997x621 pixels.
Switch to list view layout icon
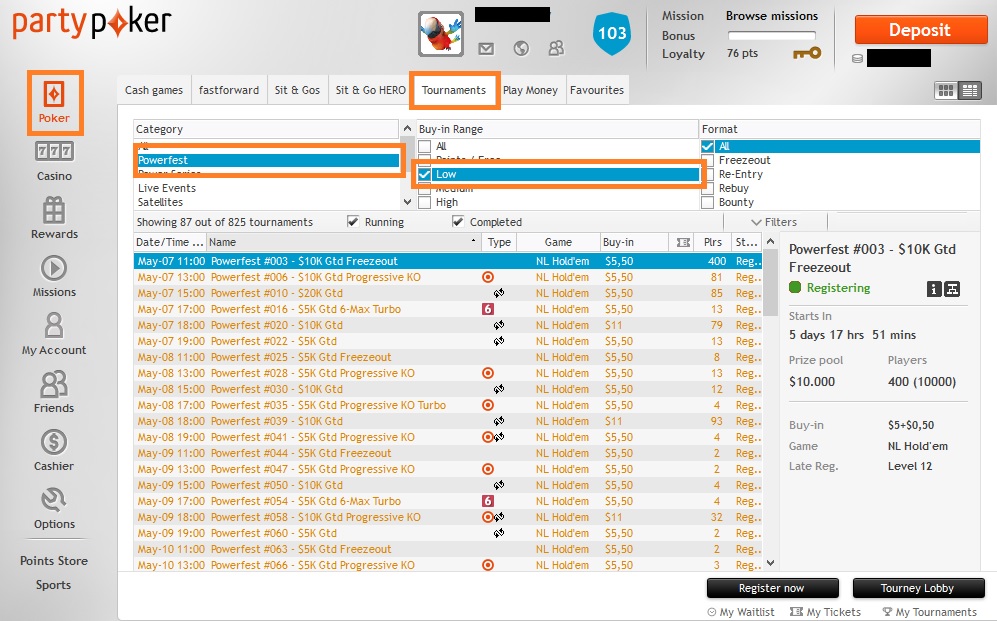coord(970,91)
